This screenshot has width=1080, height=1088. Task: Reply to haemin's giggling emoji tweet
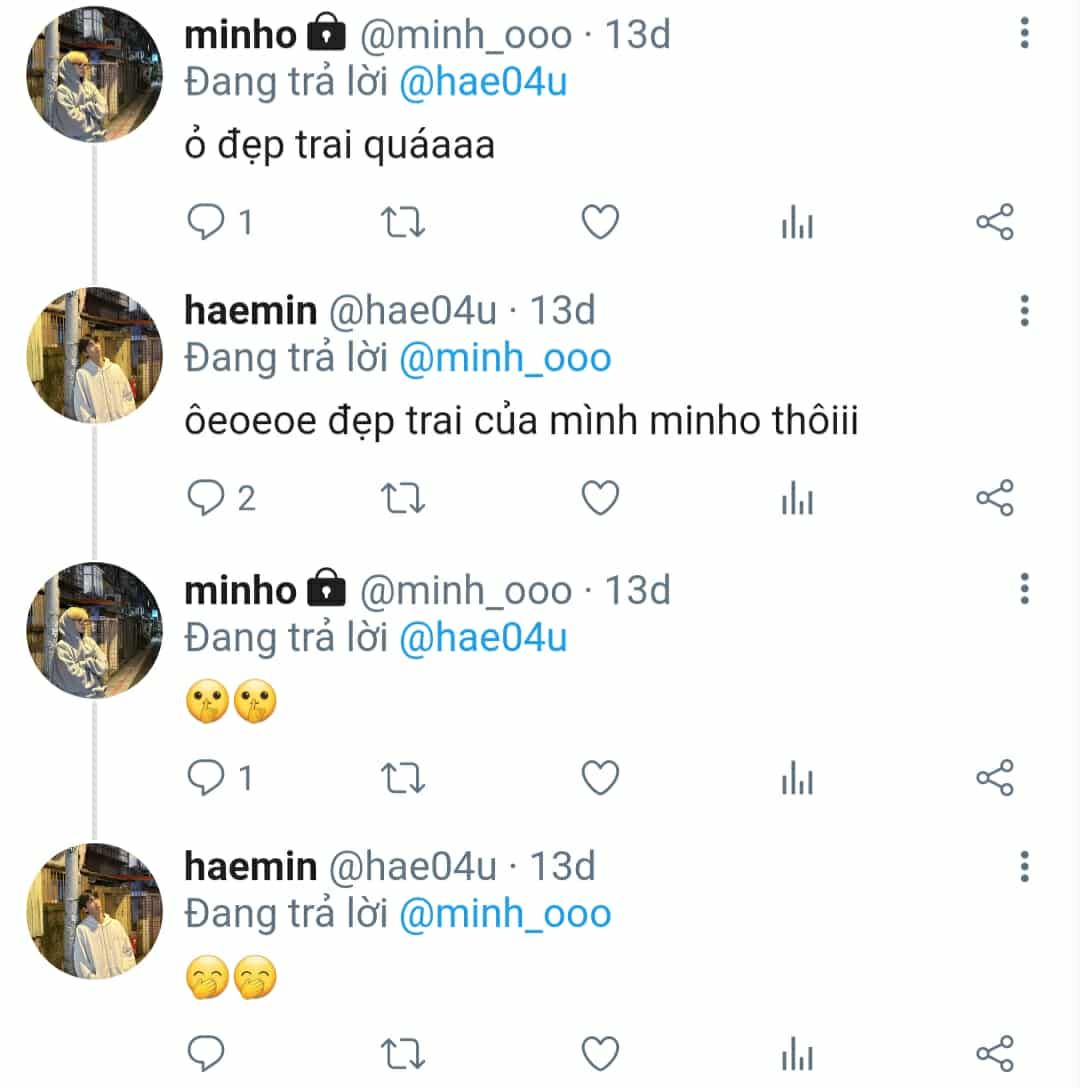coord(206,1053)
